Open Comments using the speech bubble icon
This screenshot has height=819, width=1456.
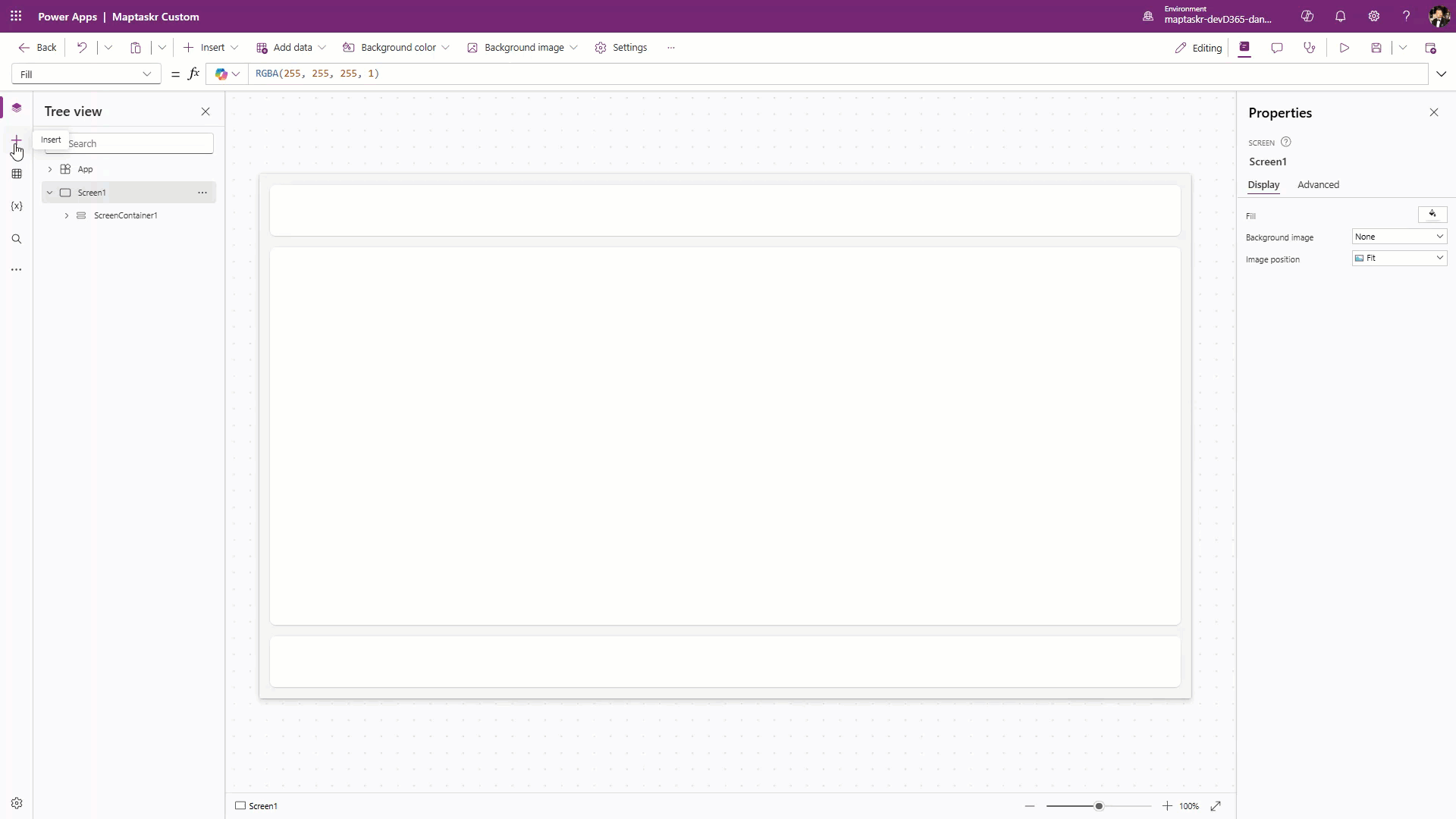click(x=1278, y=47)
